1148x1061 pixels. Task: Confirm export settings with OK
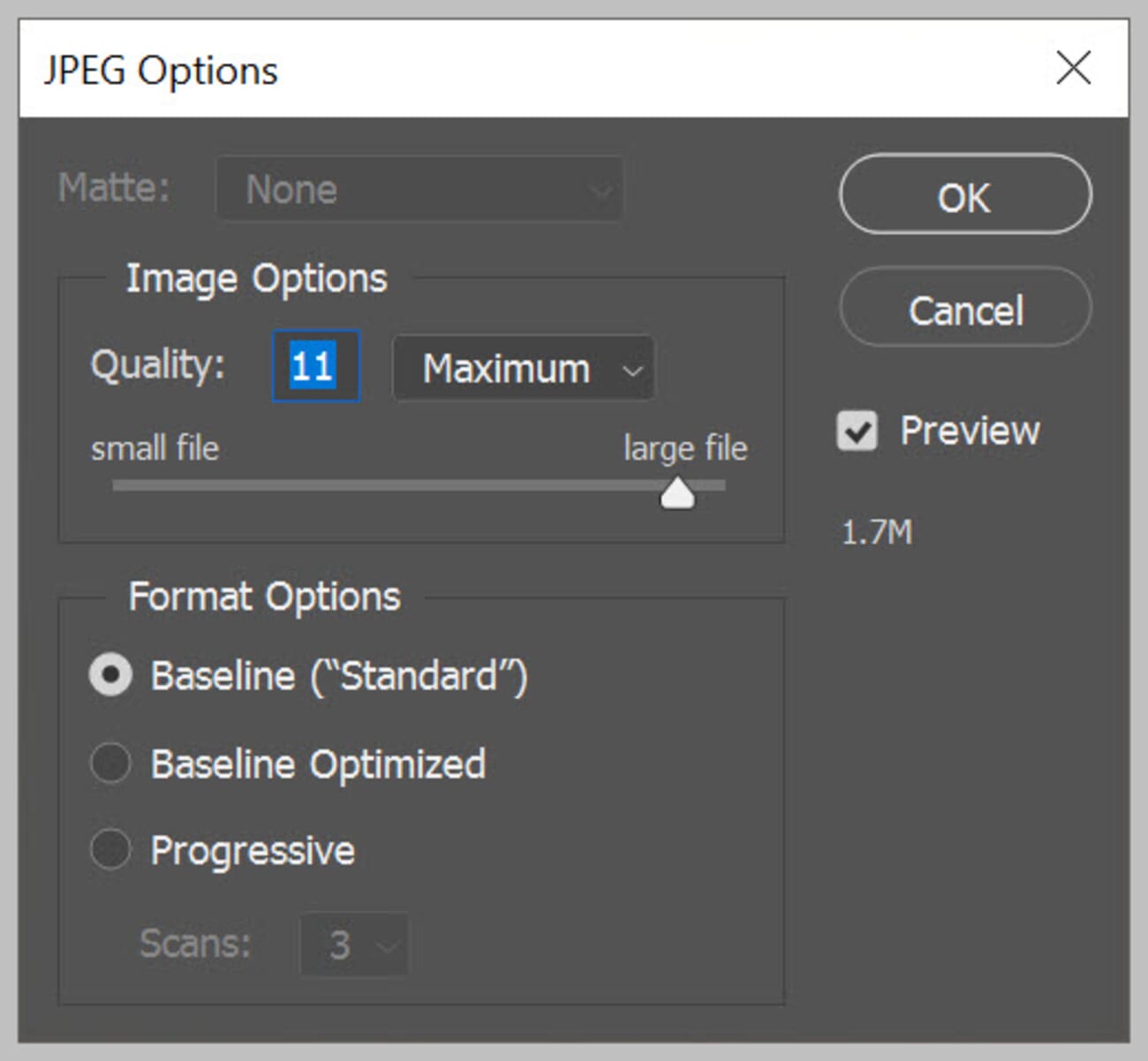point(964,196)
